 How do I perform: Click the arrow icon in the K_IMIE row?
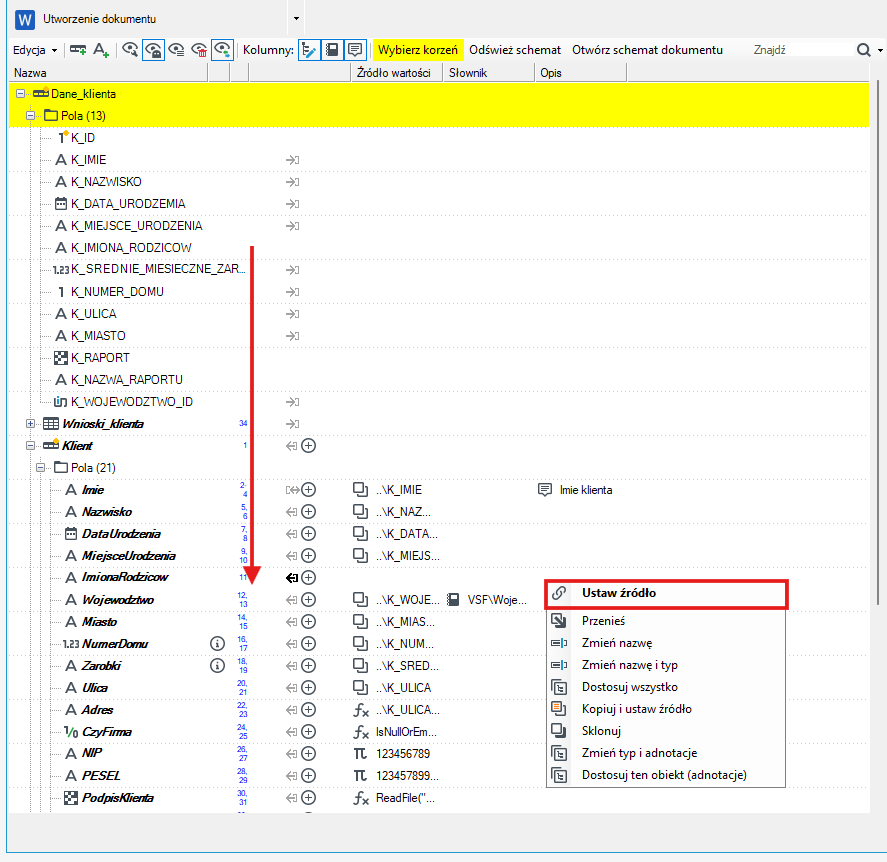(292, 160)
